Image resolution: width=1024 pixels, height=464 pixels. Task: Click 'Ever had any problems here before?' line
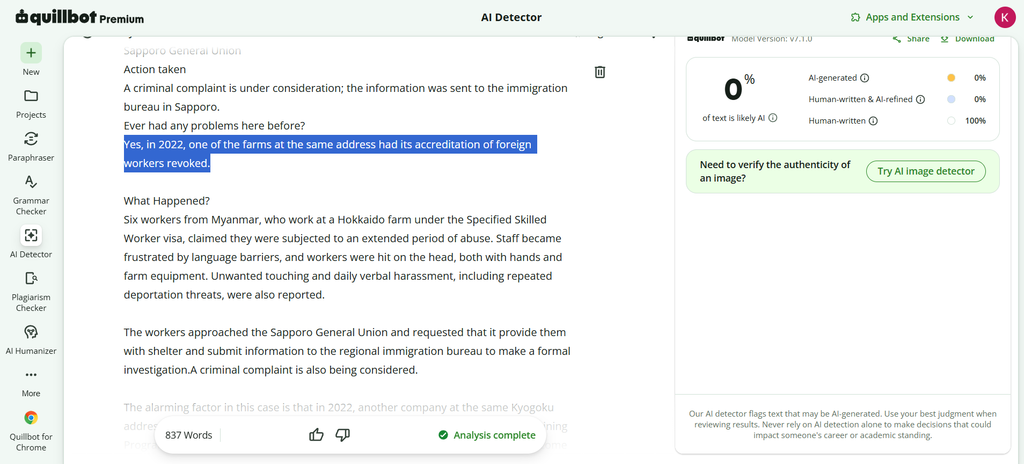tap(214, 125)
